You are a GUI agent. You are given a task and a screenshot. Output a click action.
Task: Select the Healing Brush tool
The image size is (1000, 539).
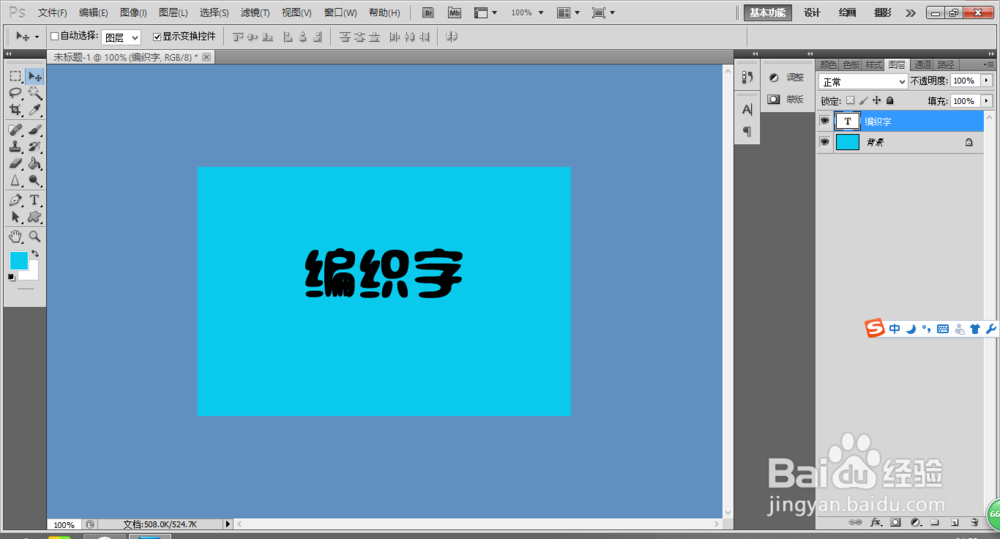(x=16, y=130)
